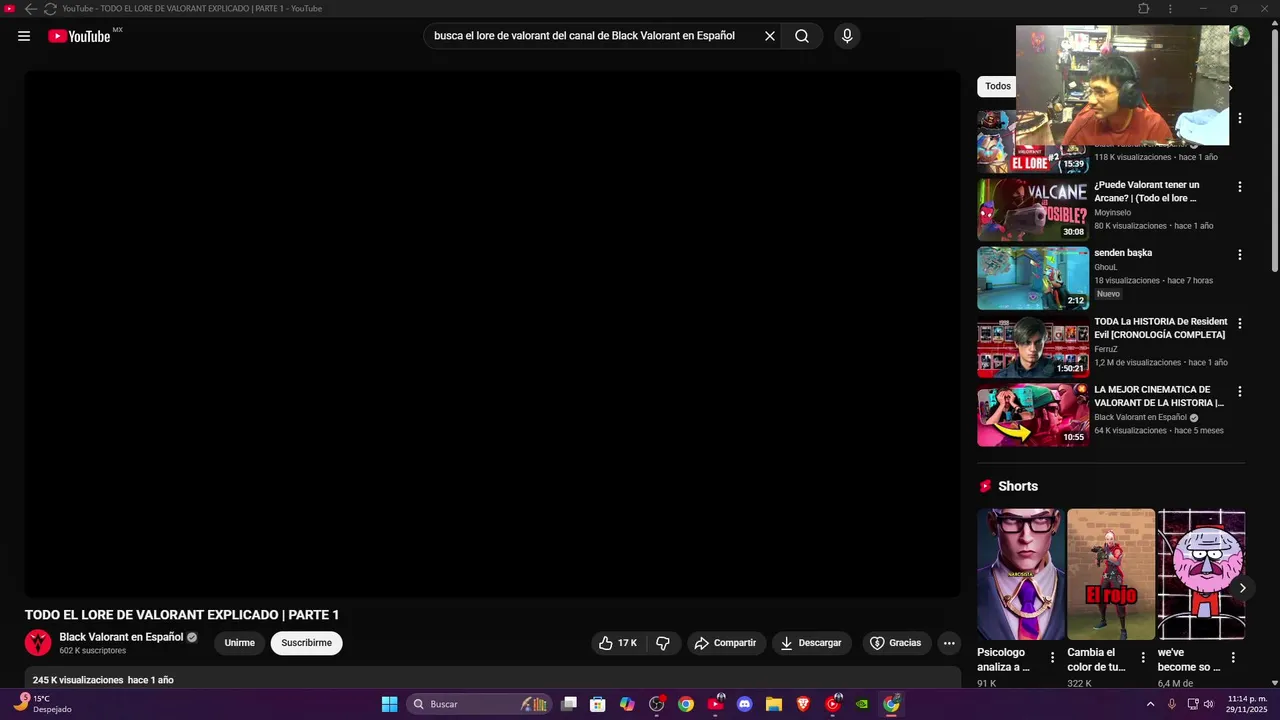Open Google Chrome from the taskbar
The height and width of the screenshot is (720, 1280).
686,704
